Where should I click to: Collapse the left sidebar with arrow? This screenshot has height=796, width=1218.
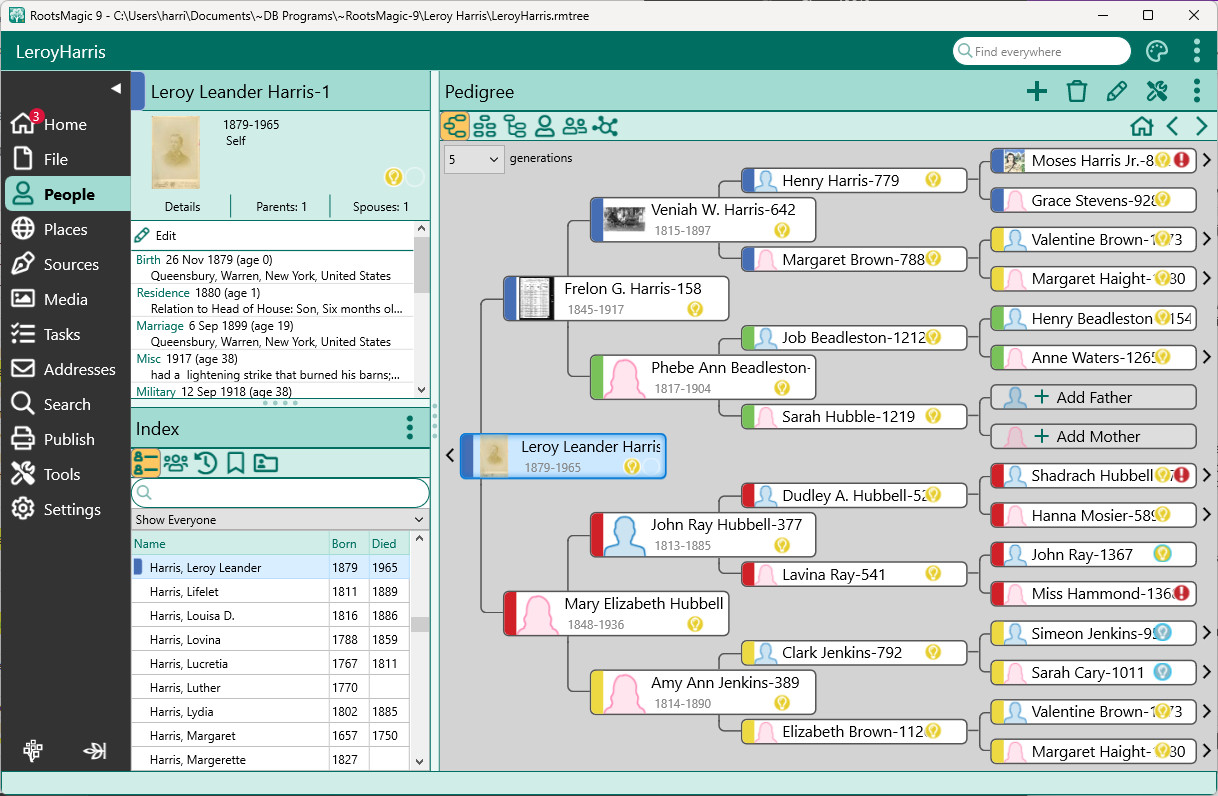pos(115,89)
